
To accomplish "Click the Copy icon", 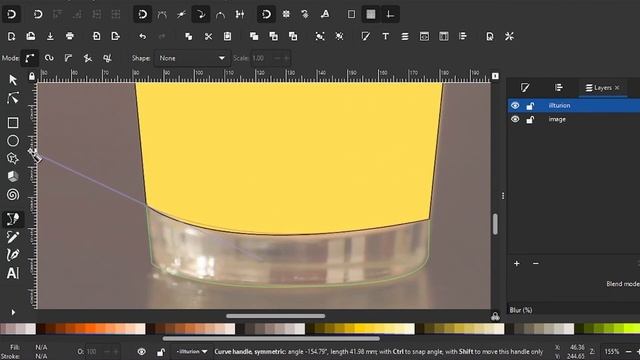I will [x=189, y=36].
